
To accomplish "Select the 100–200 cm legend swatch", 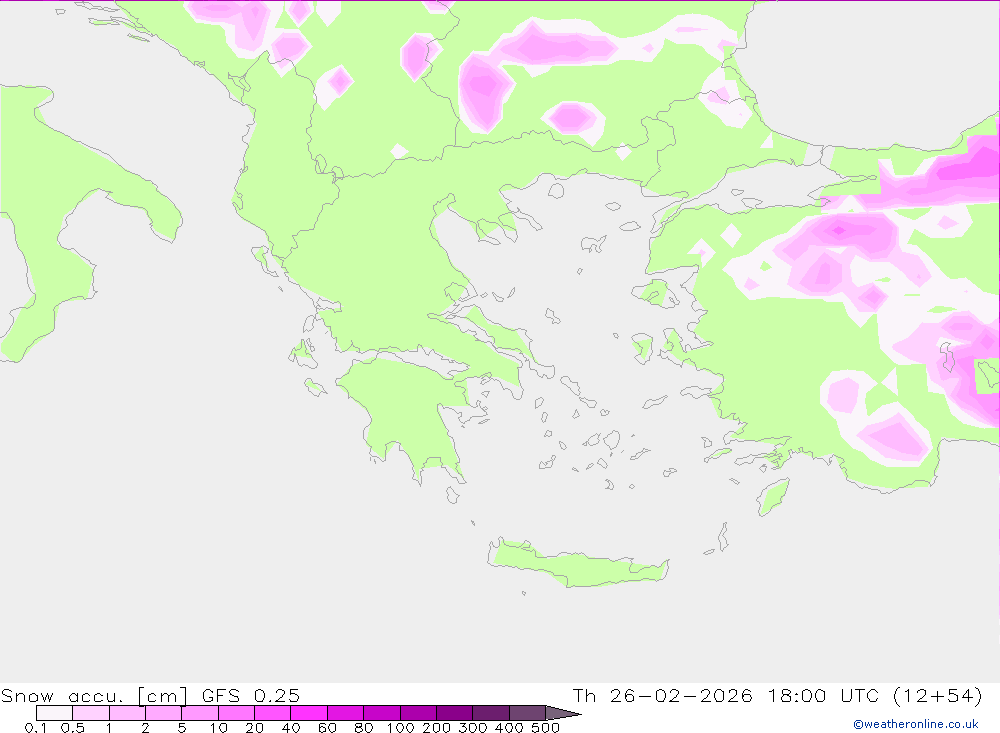I will point(418,713).
